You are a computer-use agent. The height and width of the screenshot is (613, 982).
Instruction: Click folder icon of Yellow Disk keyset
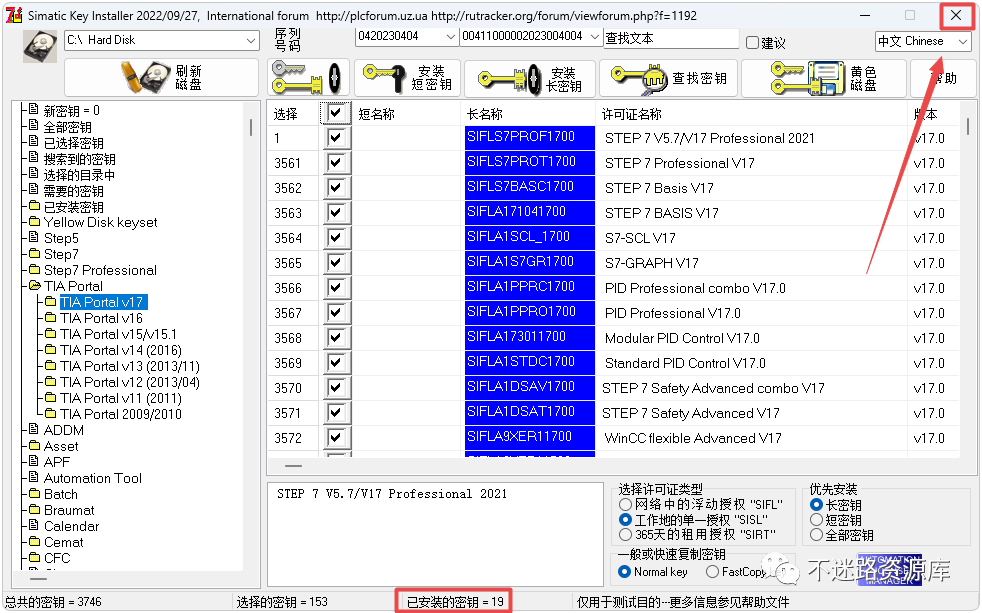point(34,222)
